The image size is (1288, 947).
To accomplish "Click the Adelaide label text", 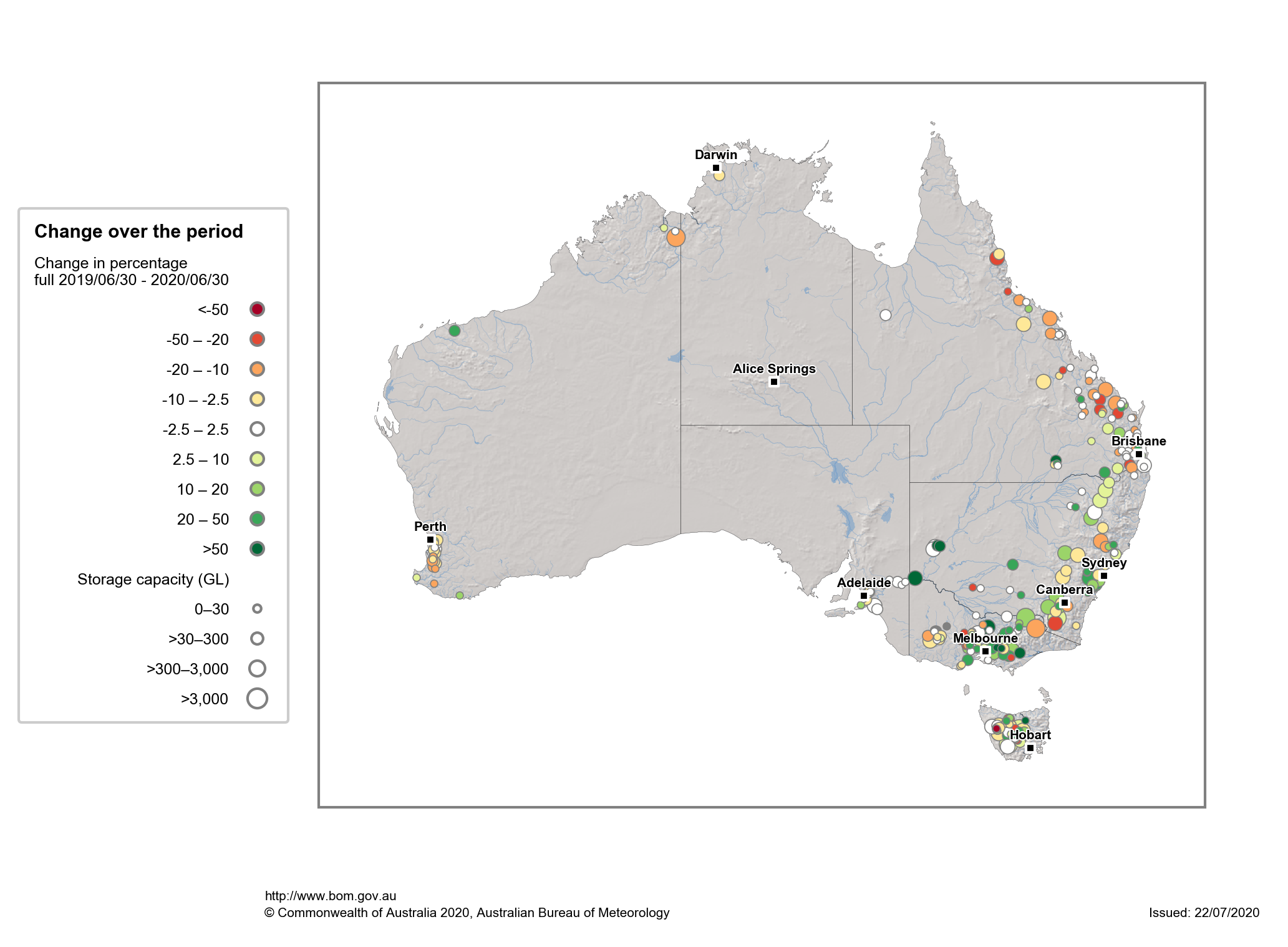I will tap(864, 583).
